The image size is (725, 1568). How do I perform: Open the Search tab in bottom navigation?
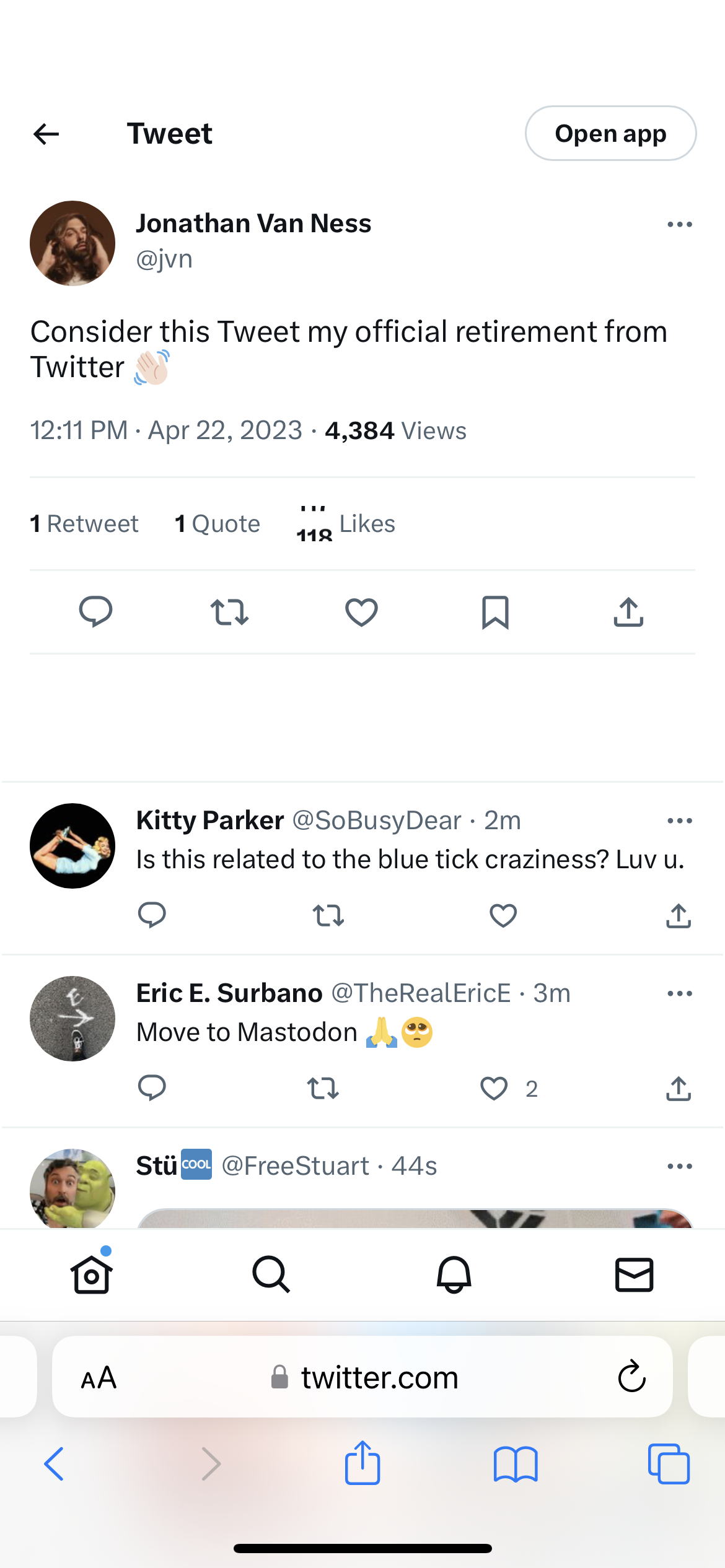tap(271, 1274)
